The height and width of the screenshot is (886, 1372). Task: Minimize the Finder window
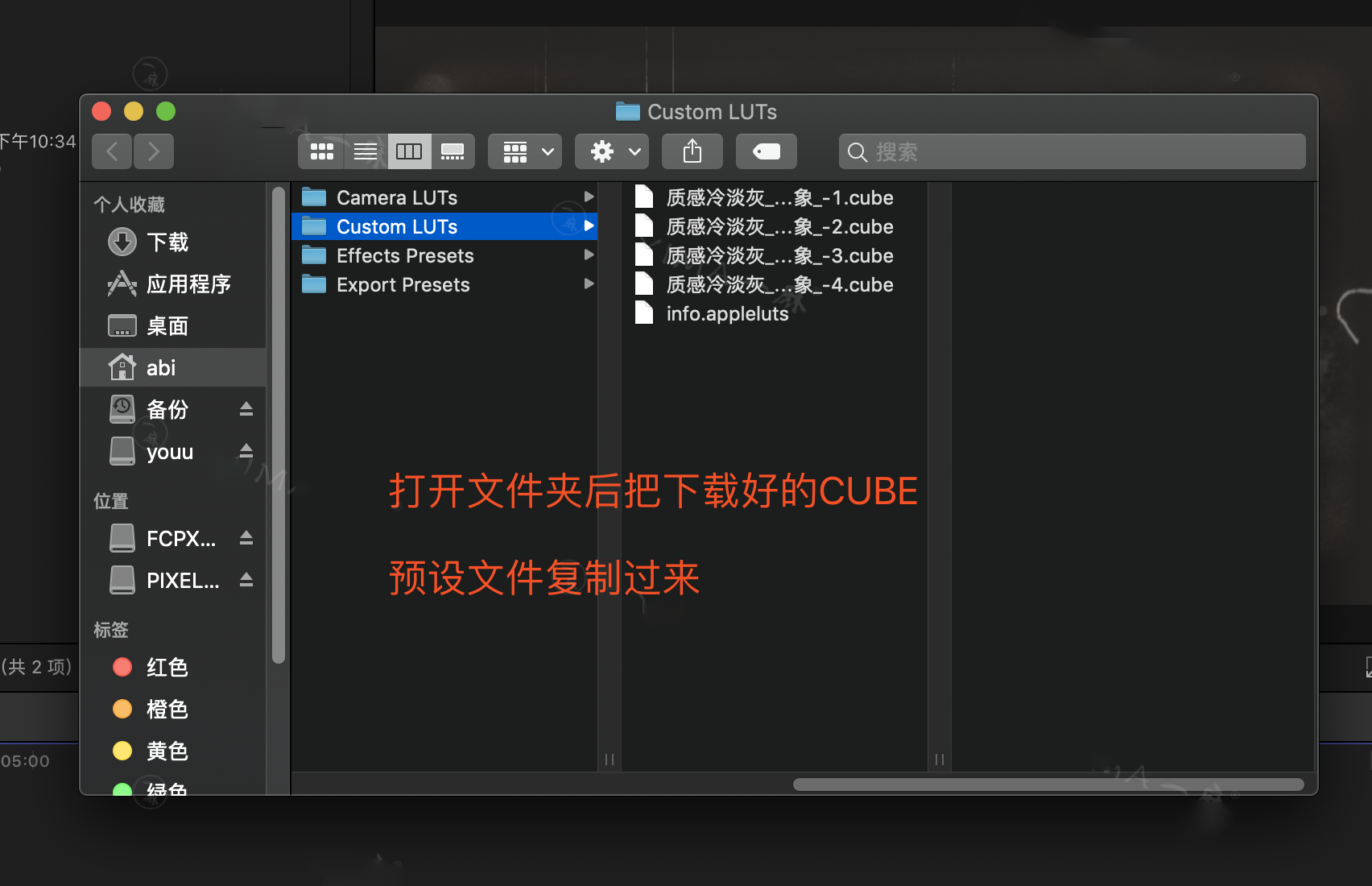click(134, 111)
